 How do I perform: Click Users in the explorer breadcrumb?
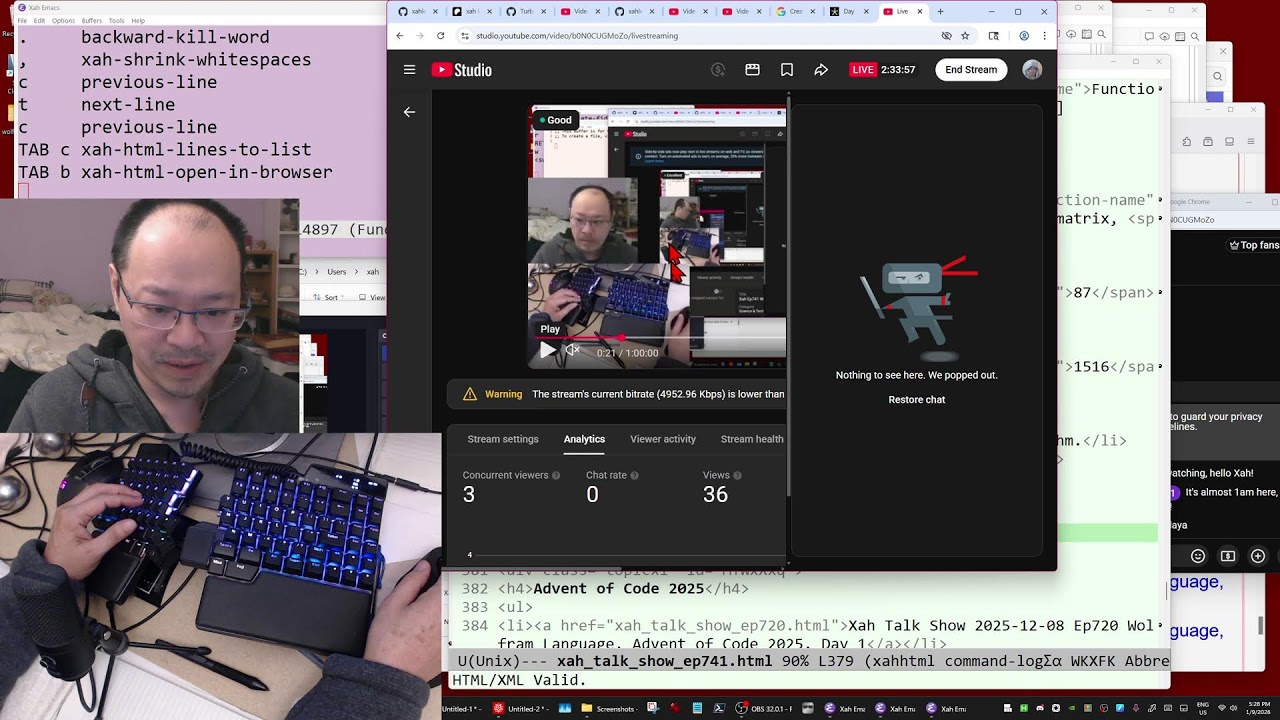(x=337, y=272)
